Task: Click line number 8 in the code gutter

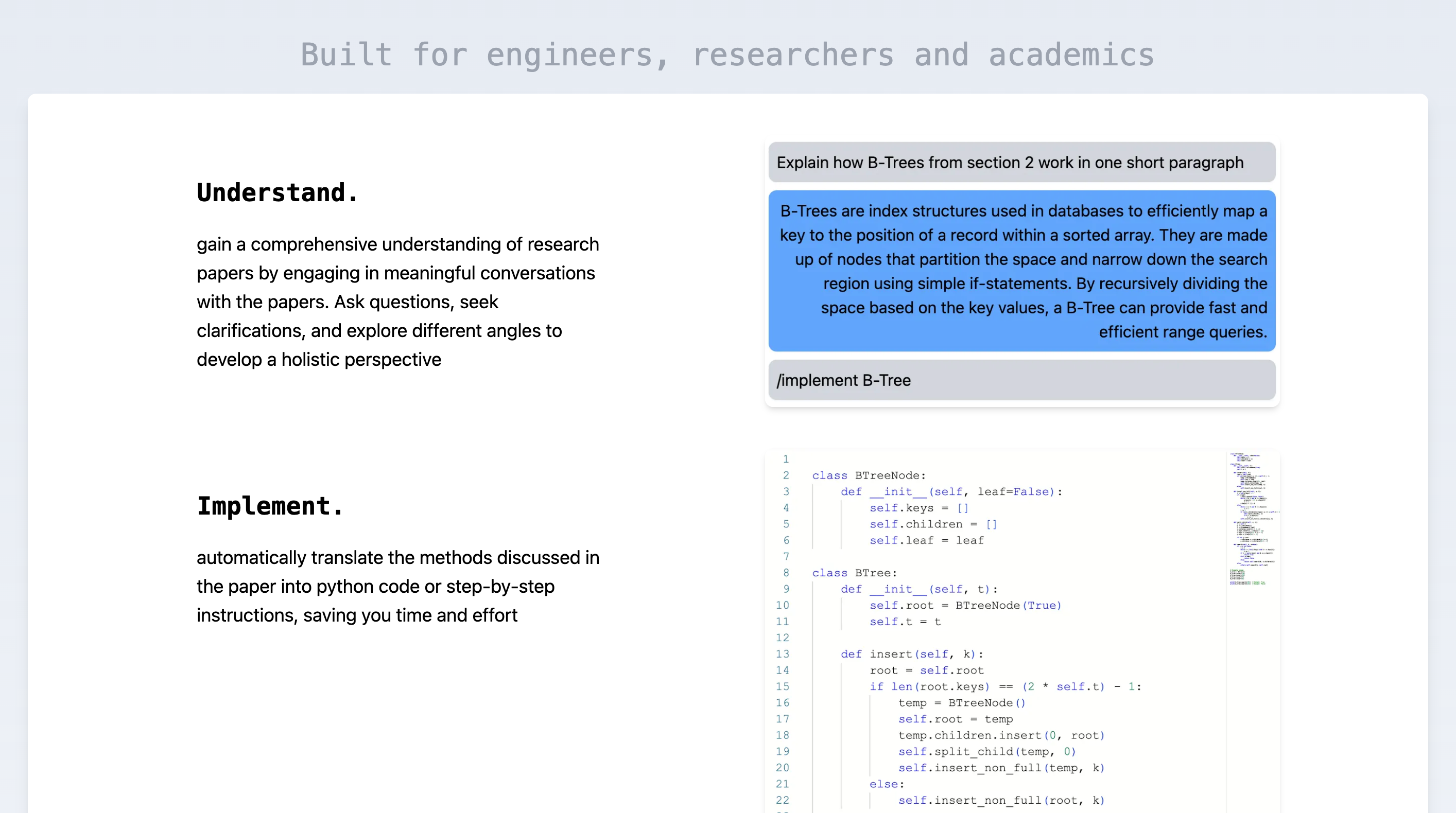Action: point(786,573)
